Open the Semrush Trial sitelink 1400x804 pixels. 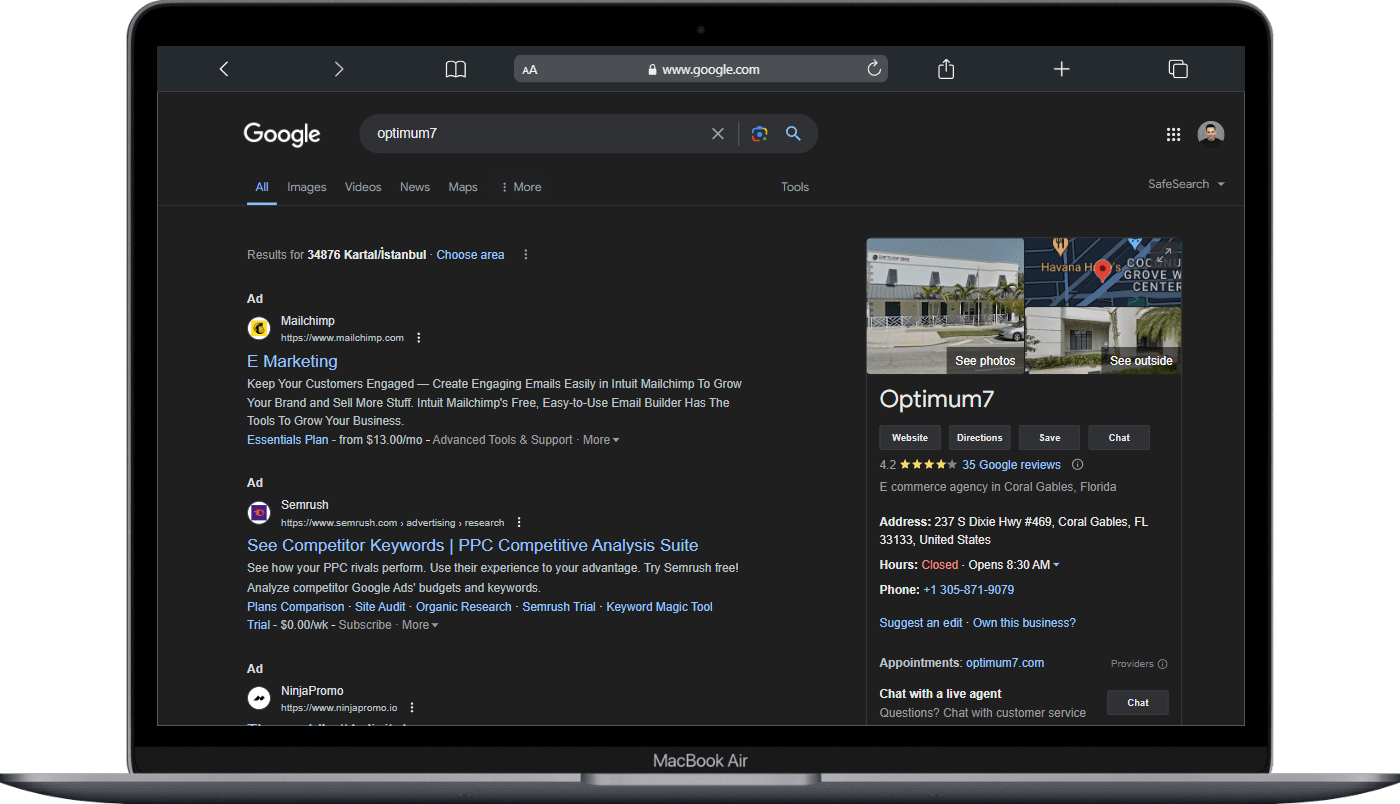tap(558, 607)
